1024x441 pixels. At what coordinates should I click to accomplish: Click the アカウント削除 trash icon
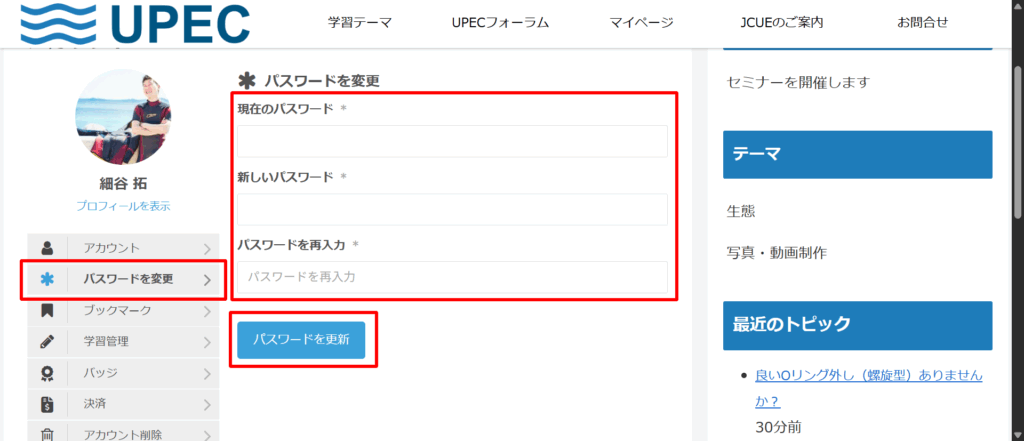pos(47,434)
